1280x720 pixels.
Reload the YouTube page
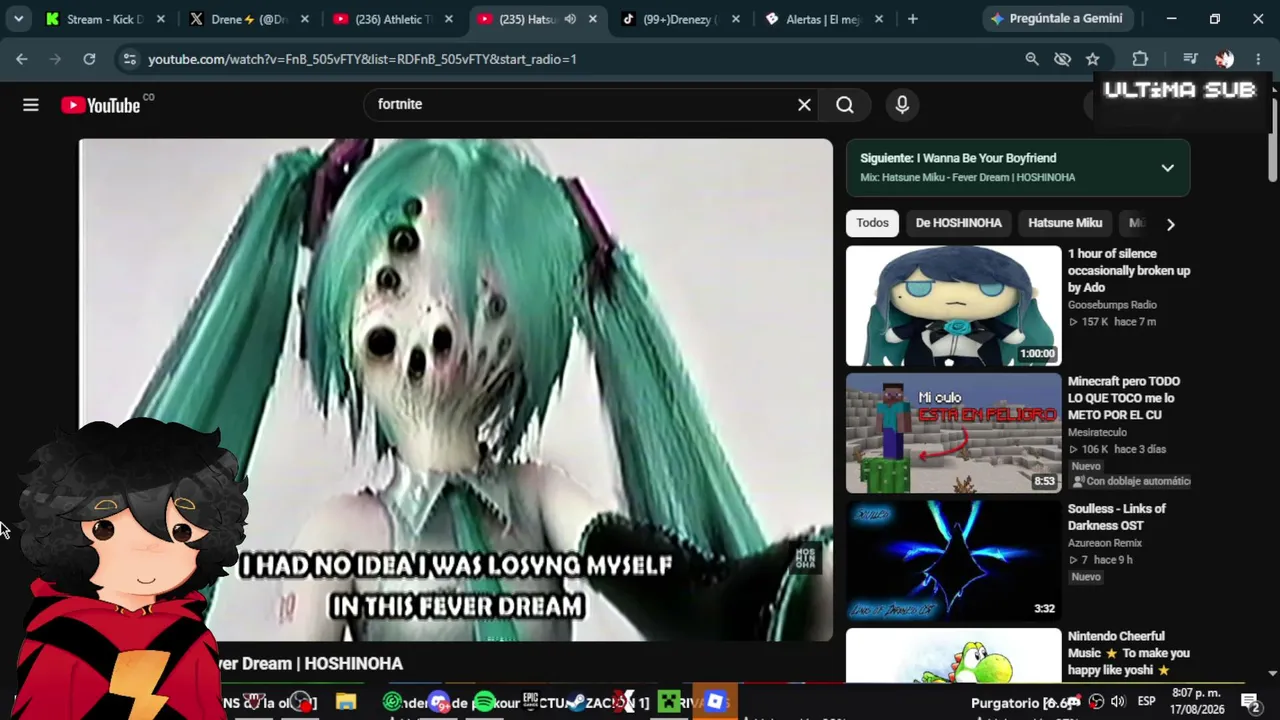pyautogui.click(x=89, y=59)
